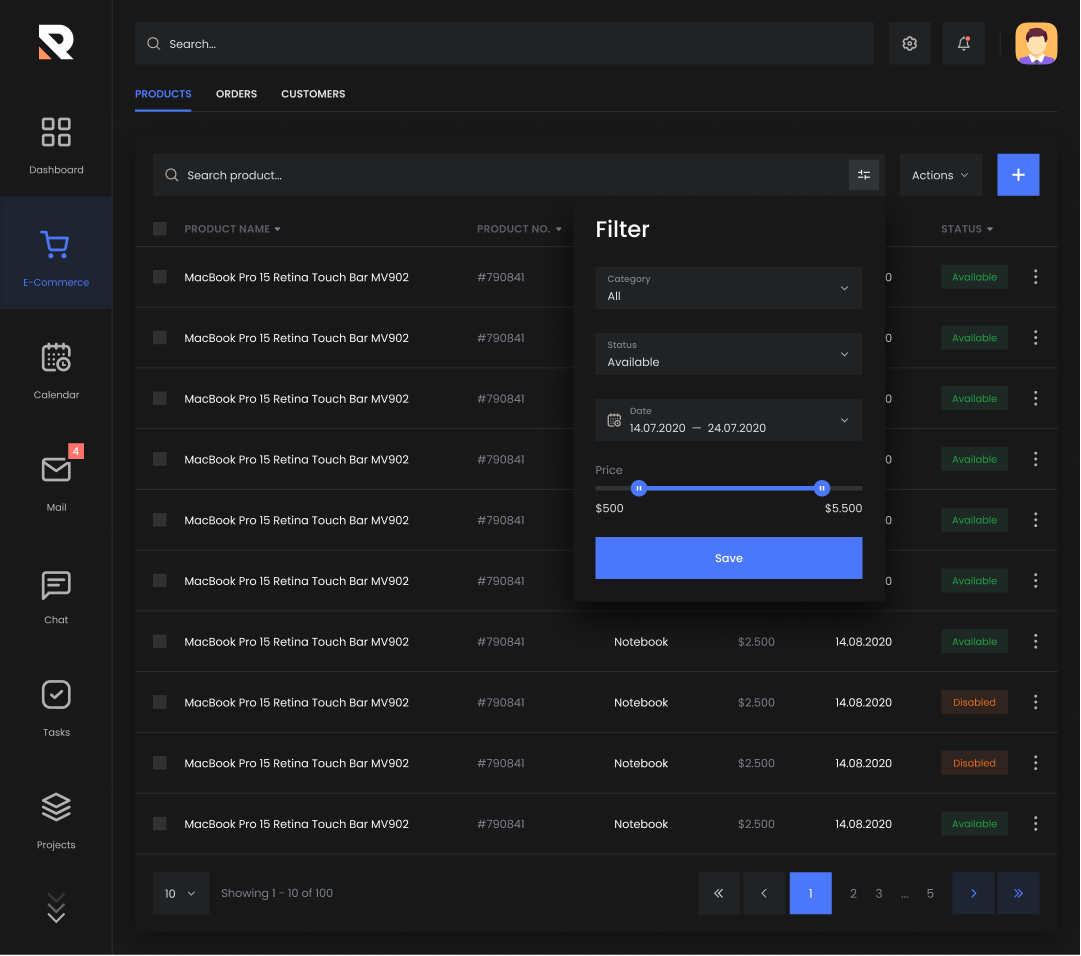Sort by STATUS column header
Viewport: 1081px width, 956px height.
(x=967, y=229)
